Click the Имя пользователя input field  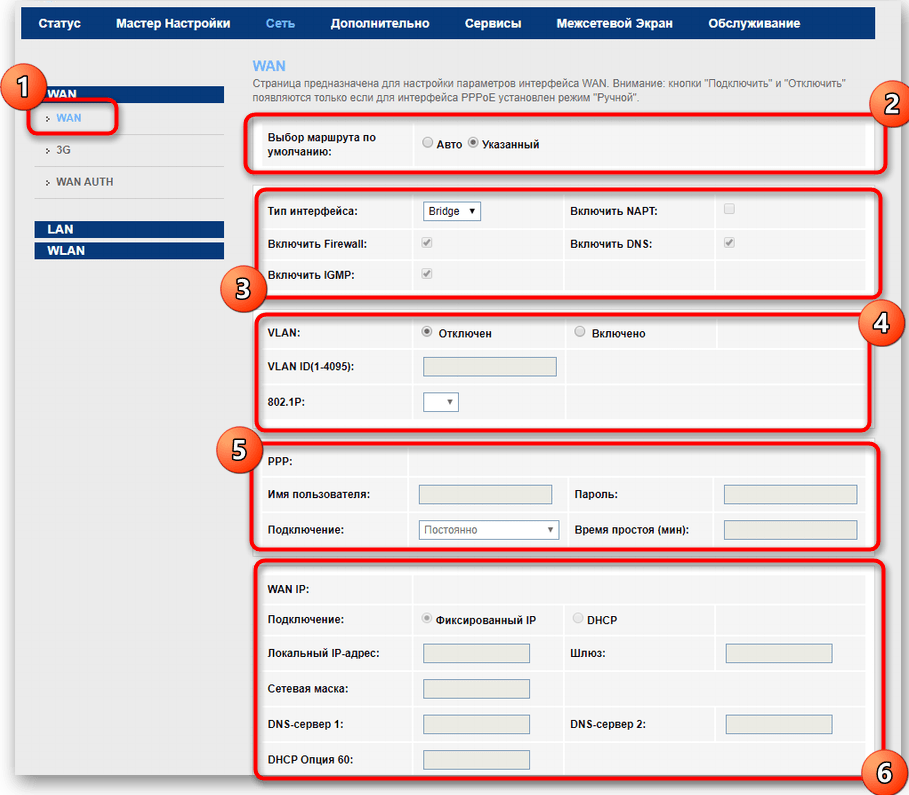[x=485, y=494]
